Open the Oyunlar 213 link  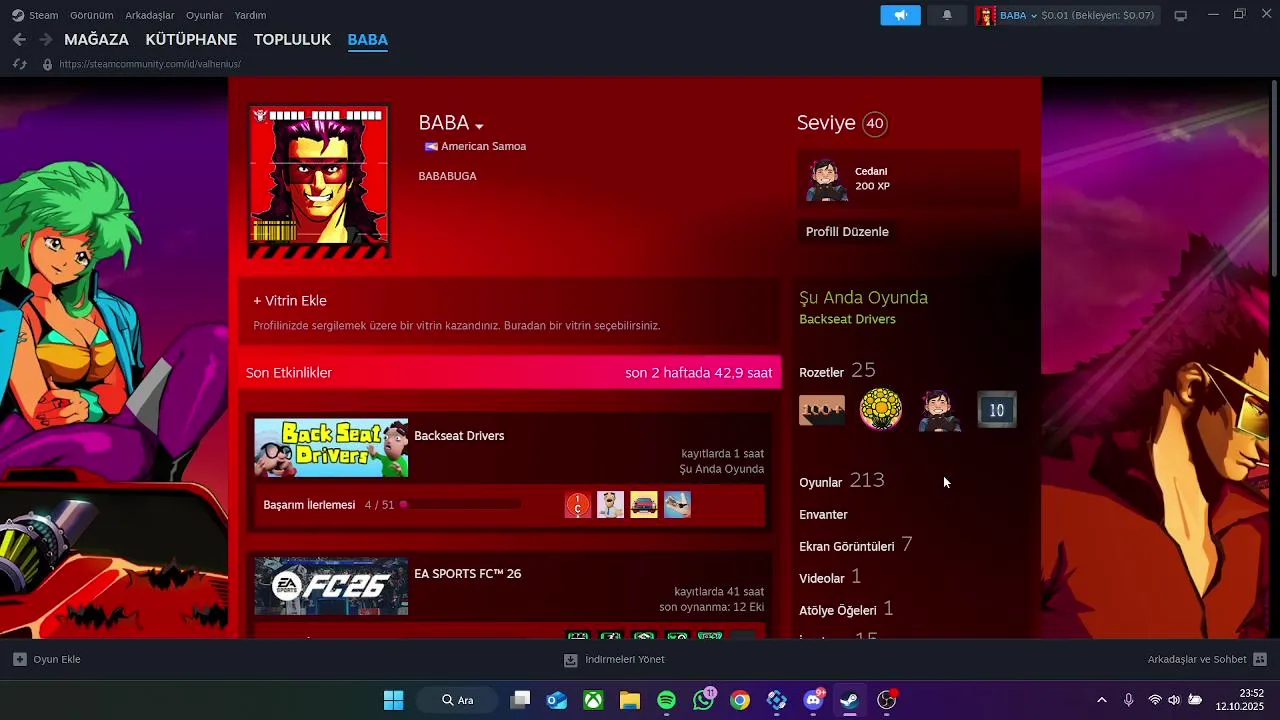pos(841,481)
